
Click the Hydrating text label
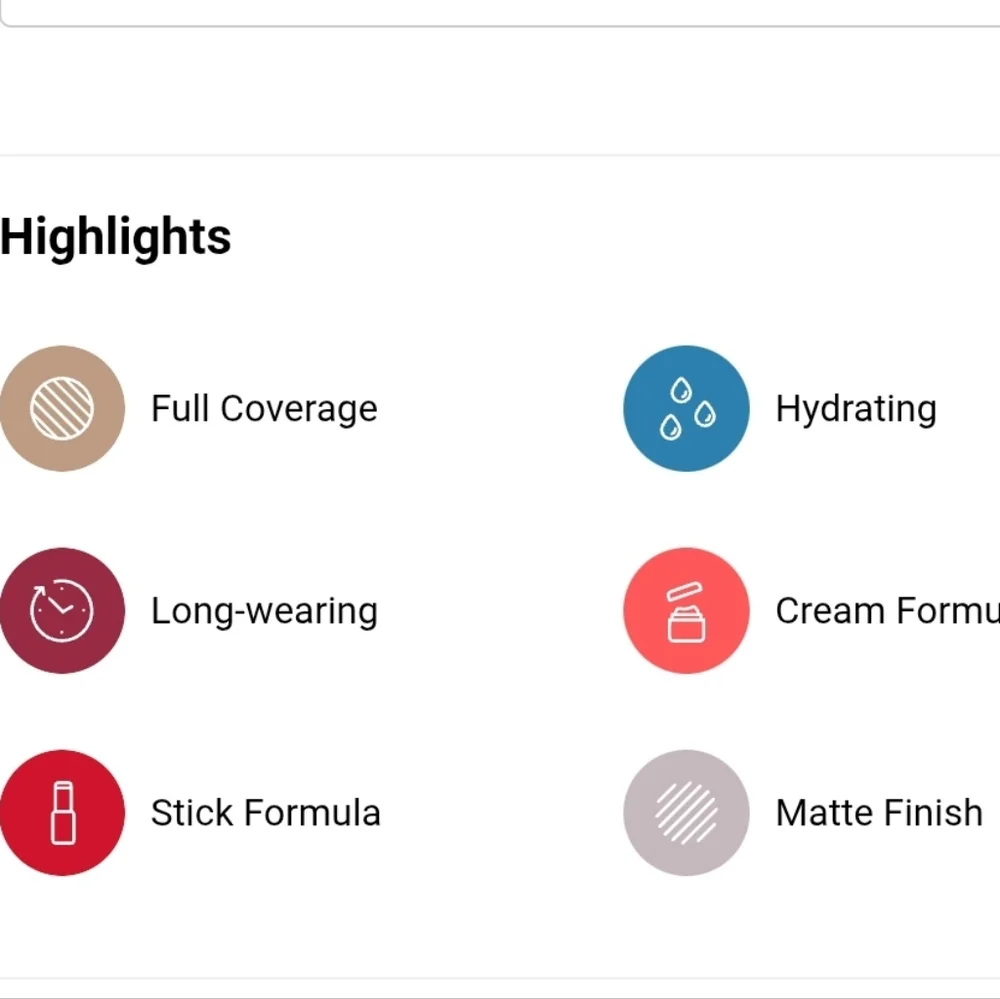[x=856, y=409]
